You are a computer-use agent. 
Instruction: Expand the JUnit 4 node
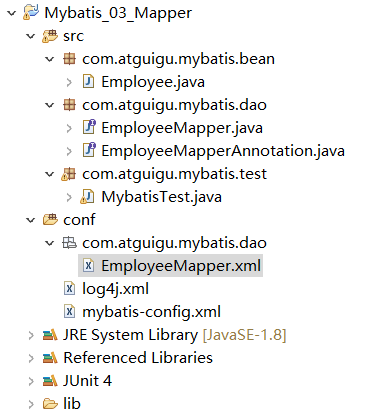click(31, 381)
